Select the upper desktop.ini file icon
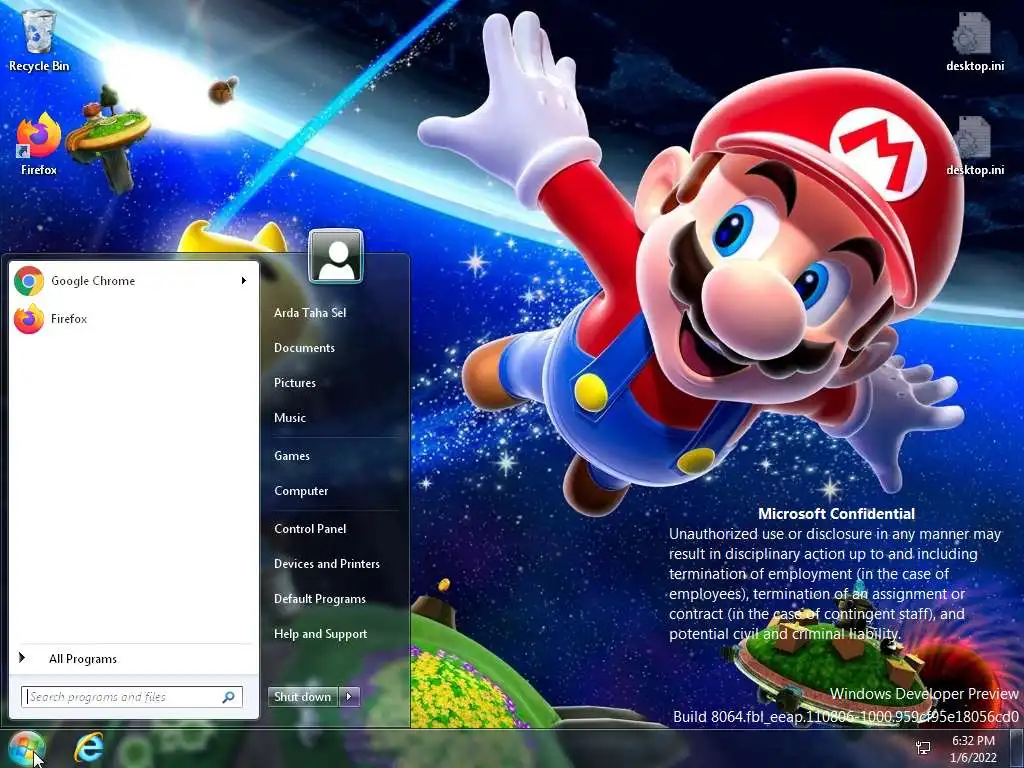1024x768 pixels. click(974, 41)
